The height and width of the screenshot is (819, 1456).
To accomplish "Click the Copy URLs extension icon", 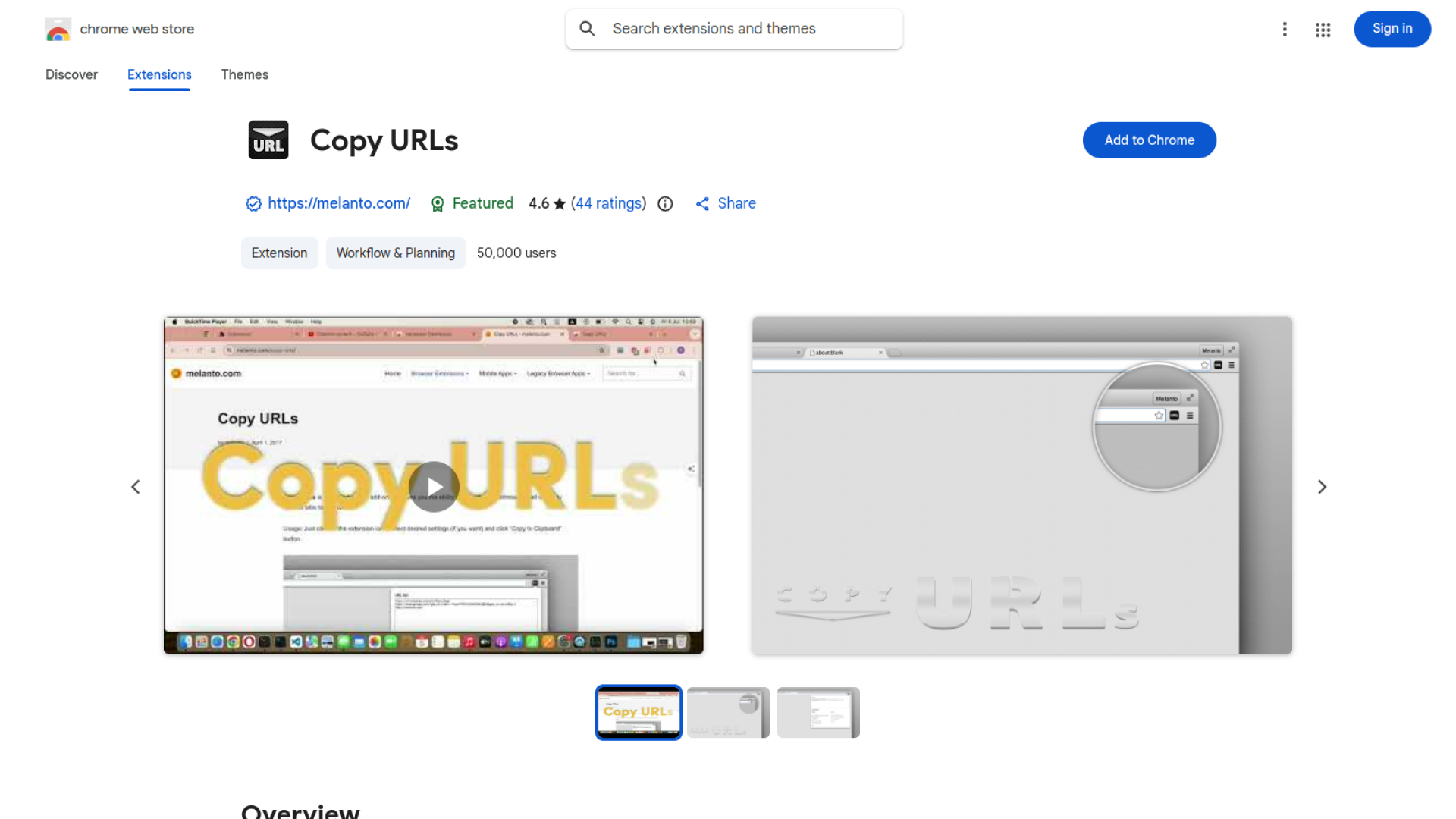I will pyautogui.click(x=268, y=140).
